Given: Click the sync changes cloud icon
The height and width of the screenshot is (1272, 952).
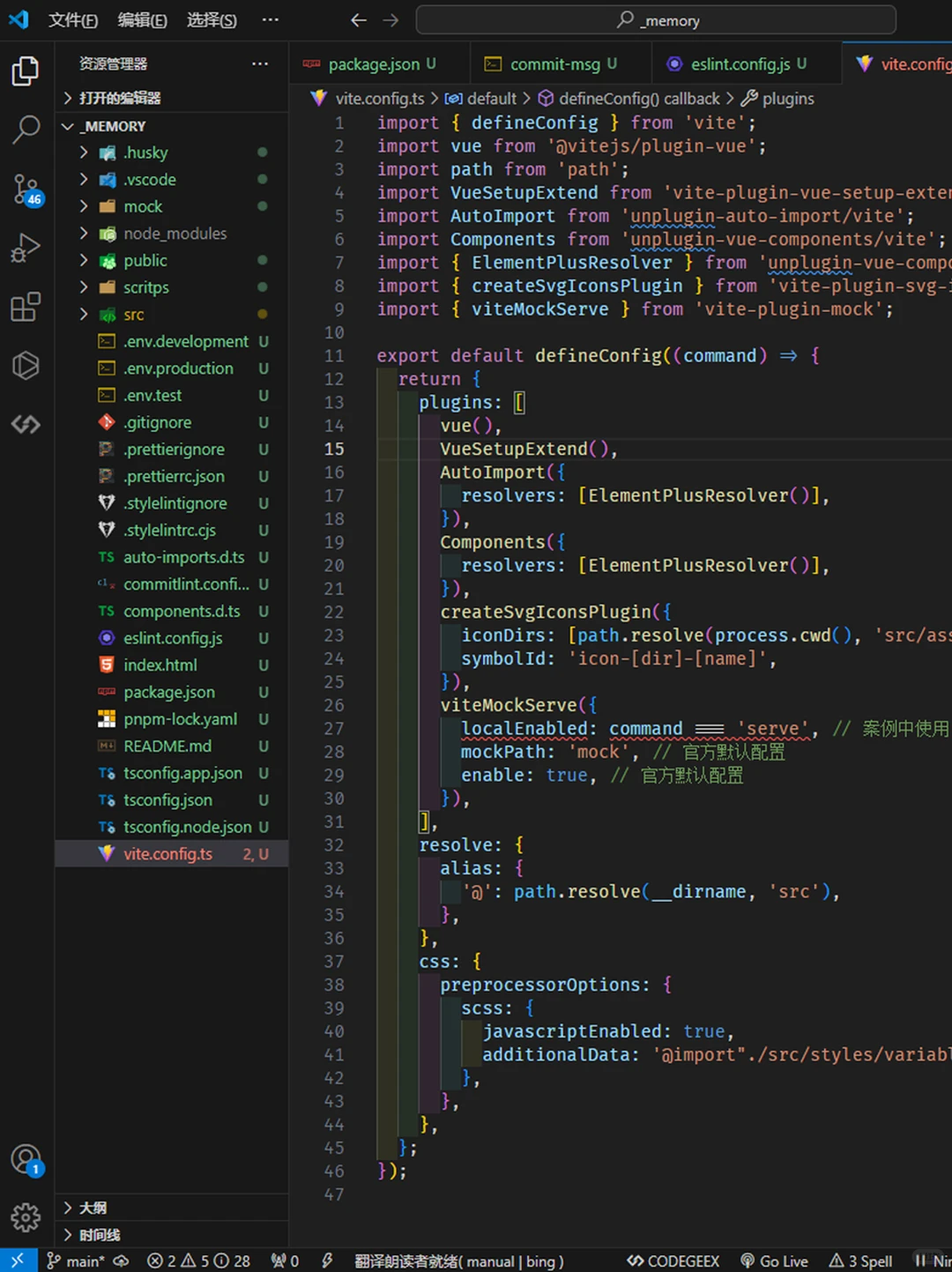Looking at the screenshot, I should (x=122, y=1261).
